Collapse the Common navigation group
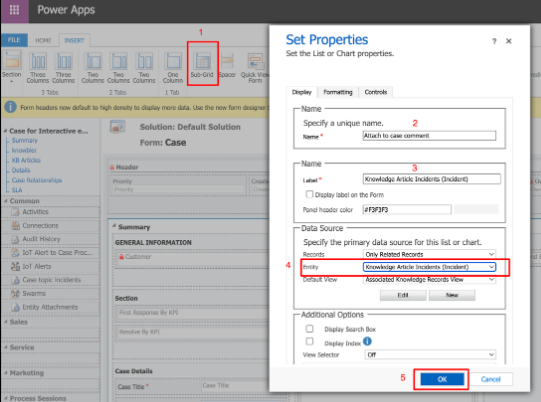Viewport: 541px width, 402px height. pos(6,201)
